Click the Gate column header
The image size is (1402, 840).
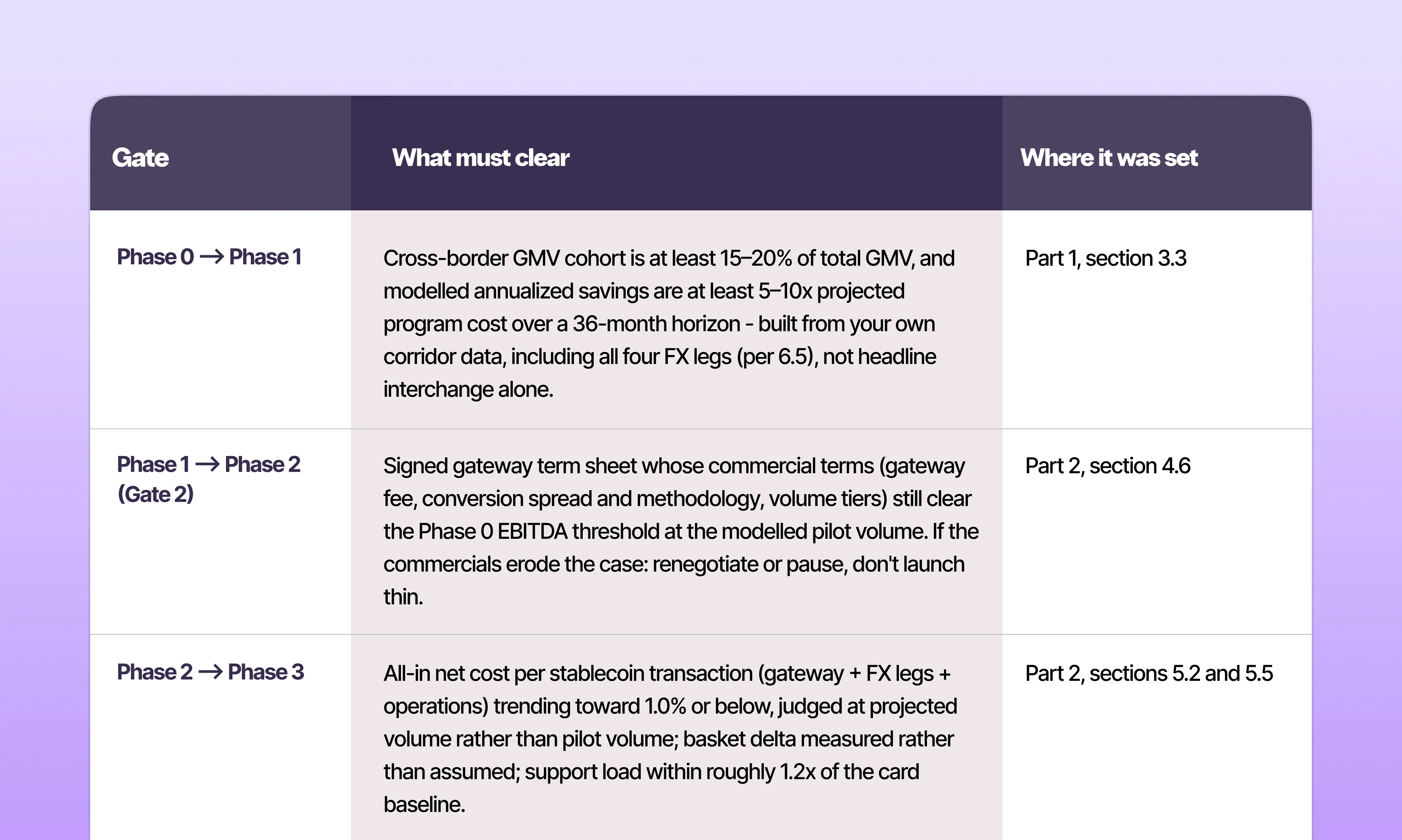(x=140, y=158)
